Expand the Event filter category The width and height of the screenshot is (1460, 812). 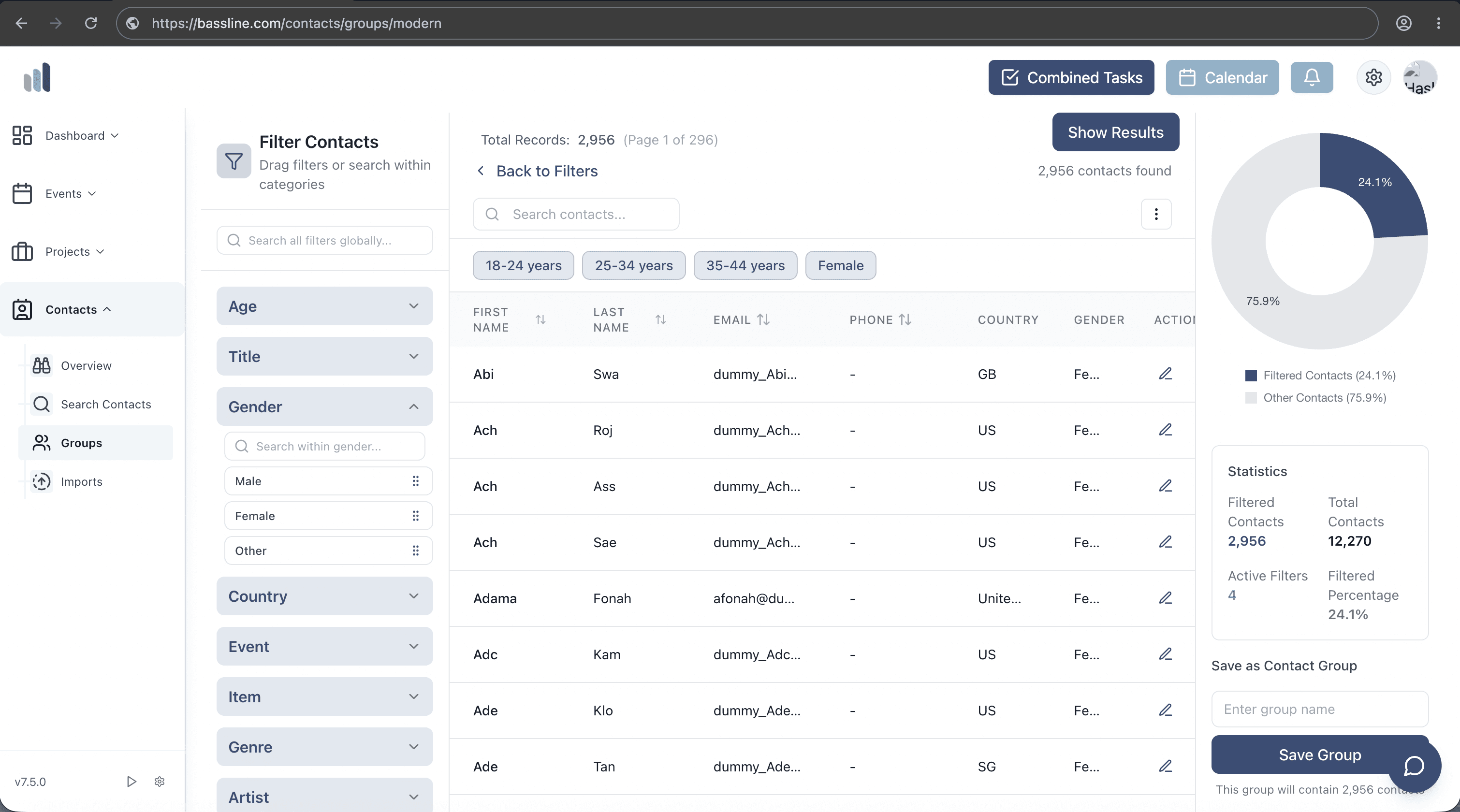(325, 647)
